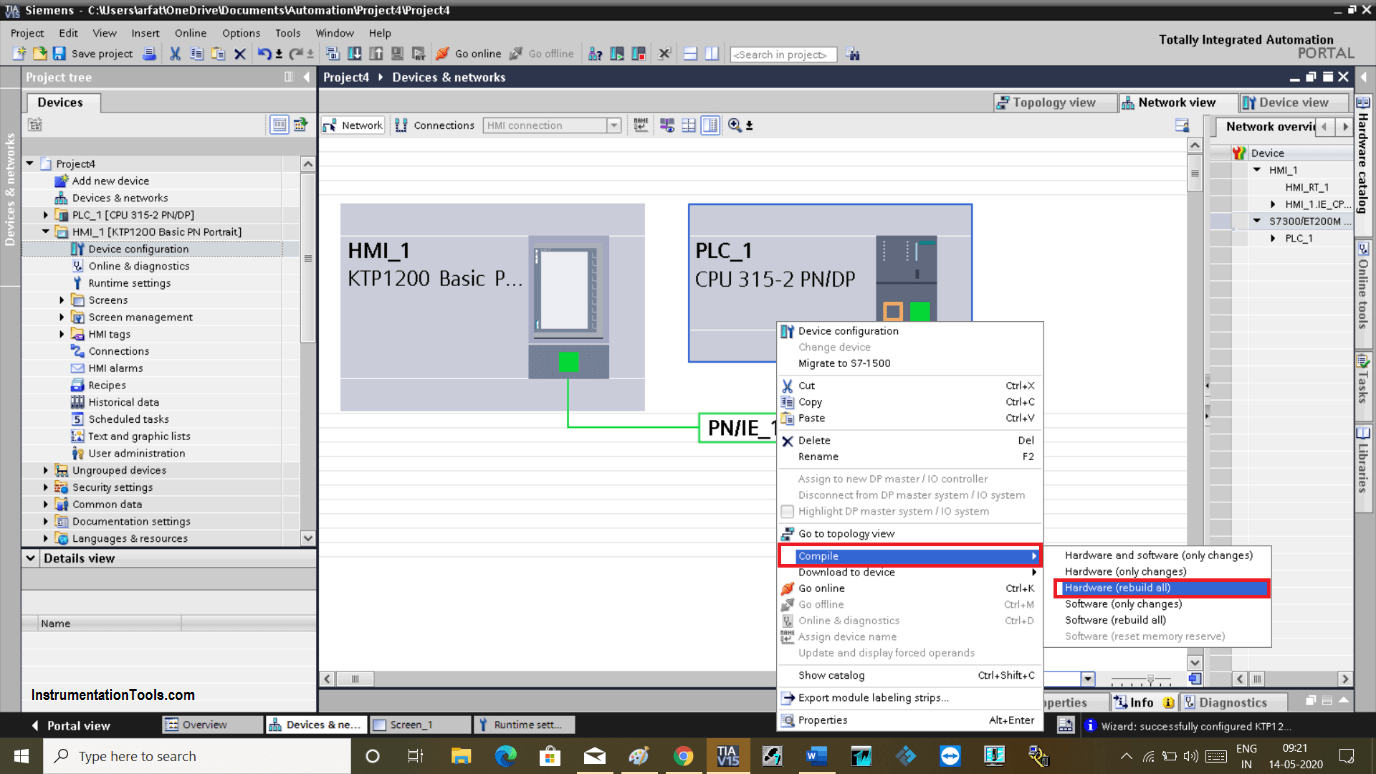Click the Highlight DP master system checkbox
1376x774 pixels.
click(787, 511)
